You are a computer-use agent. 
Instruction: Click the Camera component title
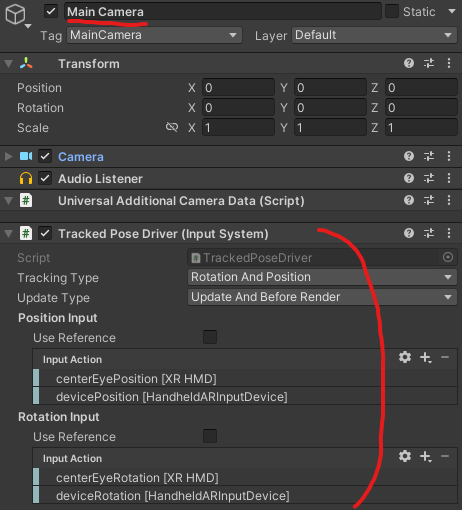tap(81, 157)
